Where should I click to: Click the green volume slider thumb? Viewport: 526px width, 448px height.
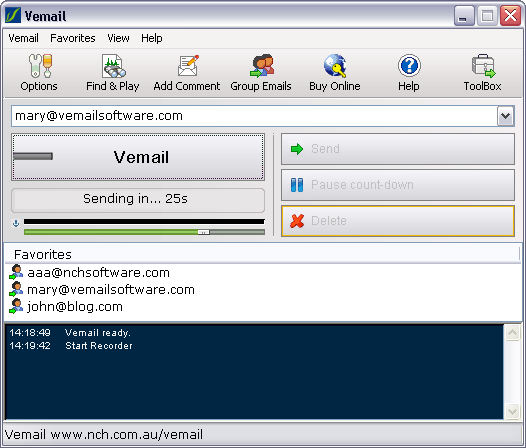point(203,232)
